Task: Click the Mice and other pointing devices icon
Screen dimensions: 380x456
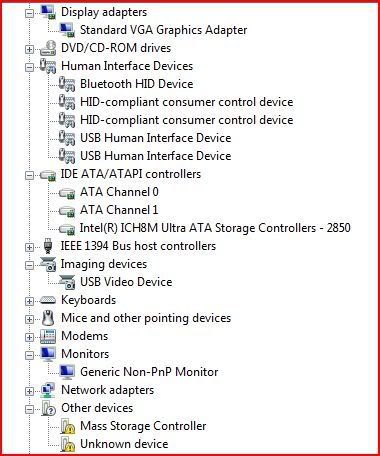Action: 48,318
